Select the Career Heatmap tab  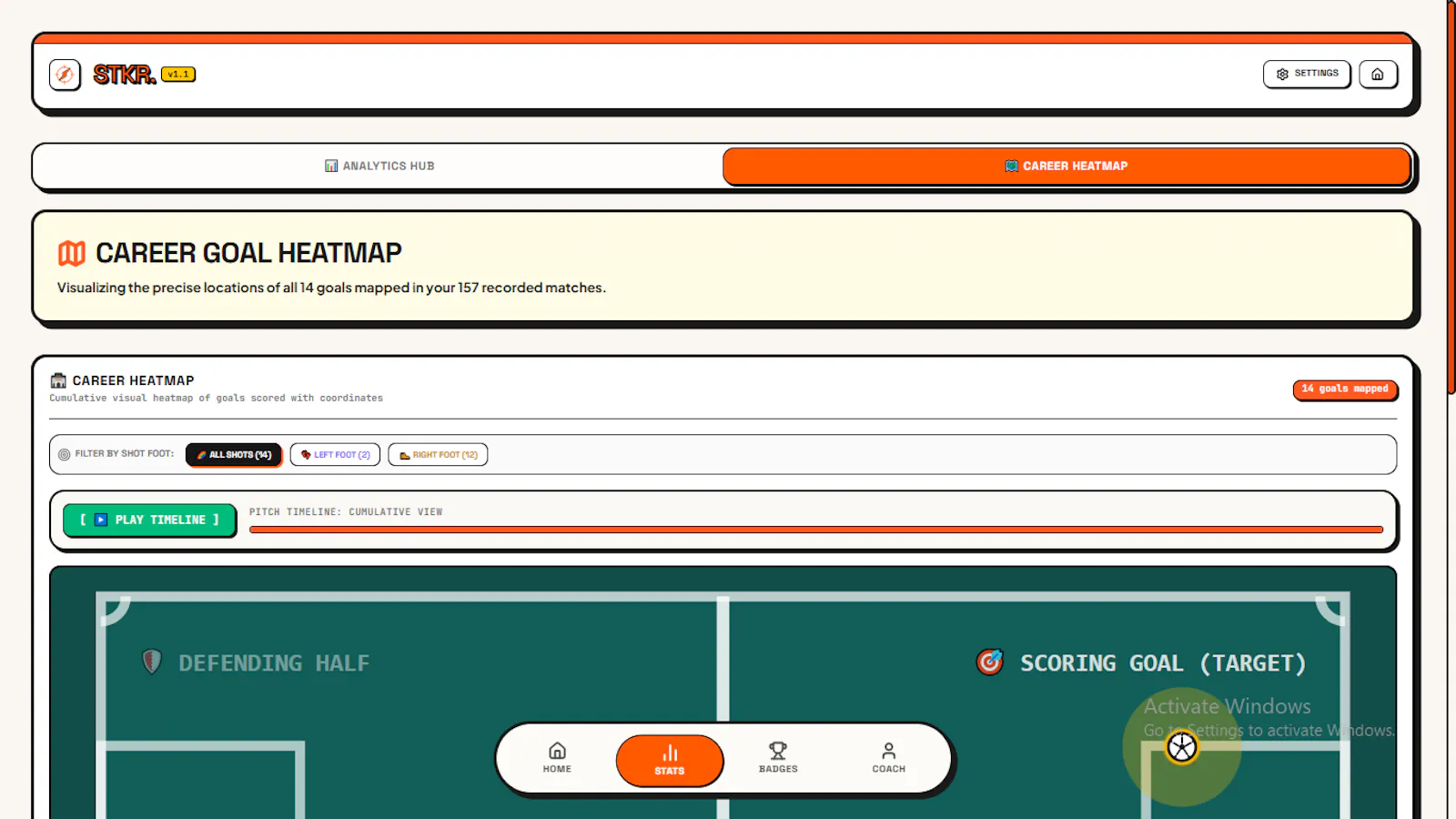click(1067, 166)
